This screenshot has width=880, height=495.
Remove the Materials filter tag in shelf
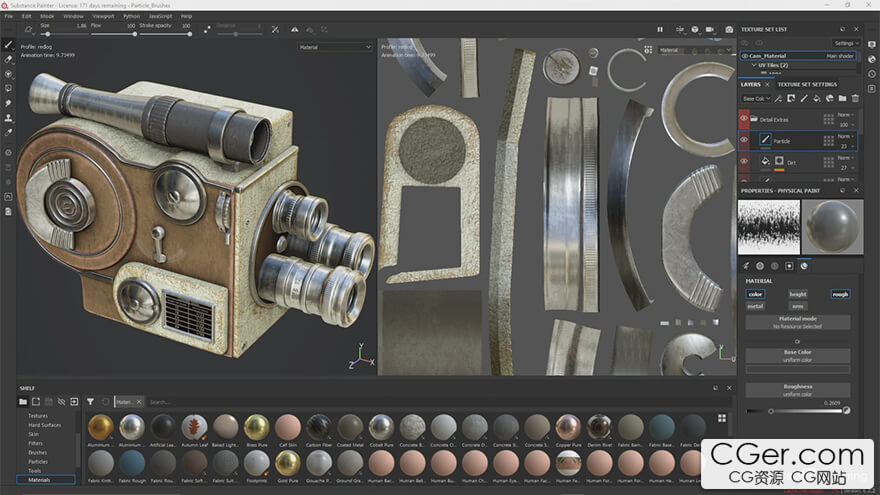[139, 402]
